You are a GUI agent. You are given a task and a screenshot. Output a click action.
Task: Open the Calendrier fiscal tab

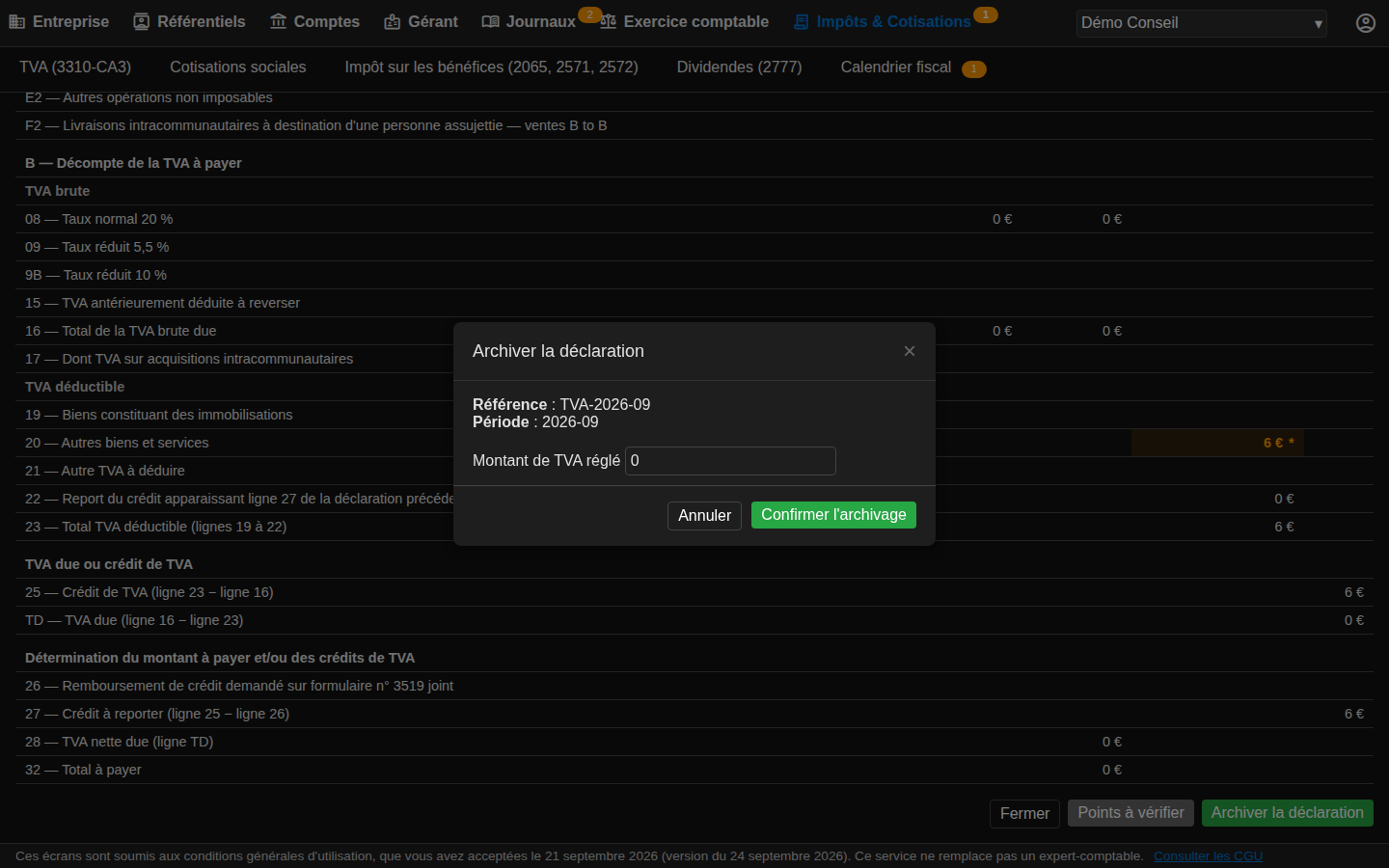[x=896, y=68]
